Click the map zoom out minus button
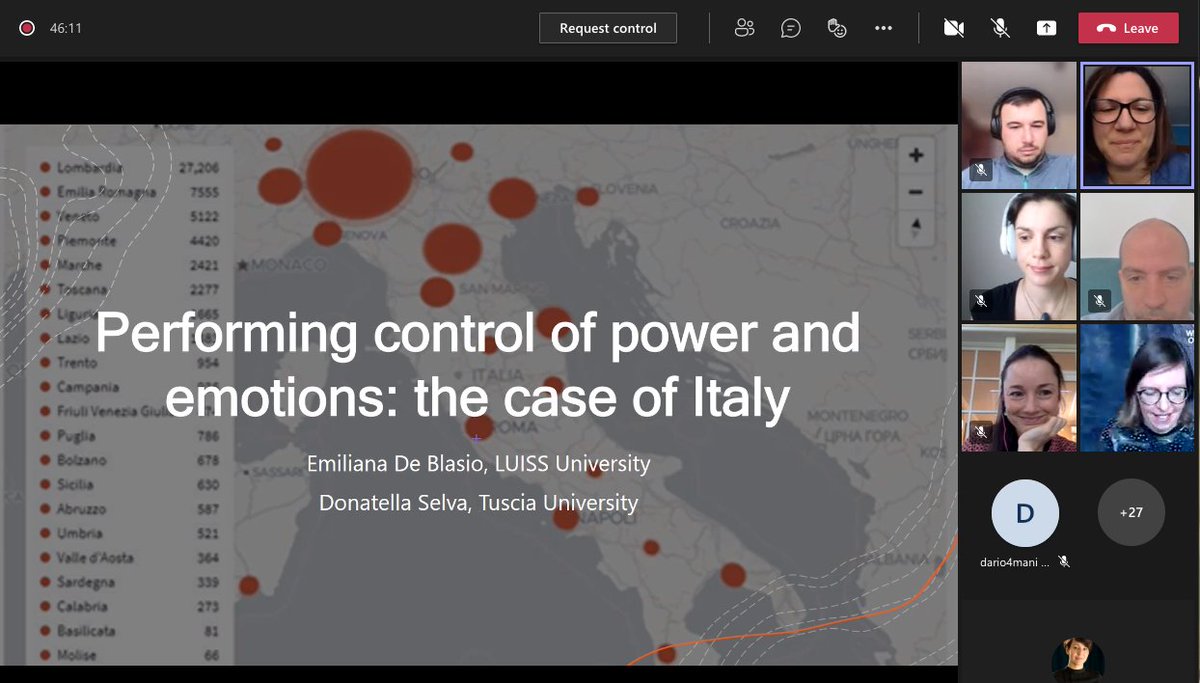Screen dimensions: 1200x683 pyautogui.click(x=916, y=192)
